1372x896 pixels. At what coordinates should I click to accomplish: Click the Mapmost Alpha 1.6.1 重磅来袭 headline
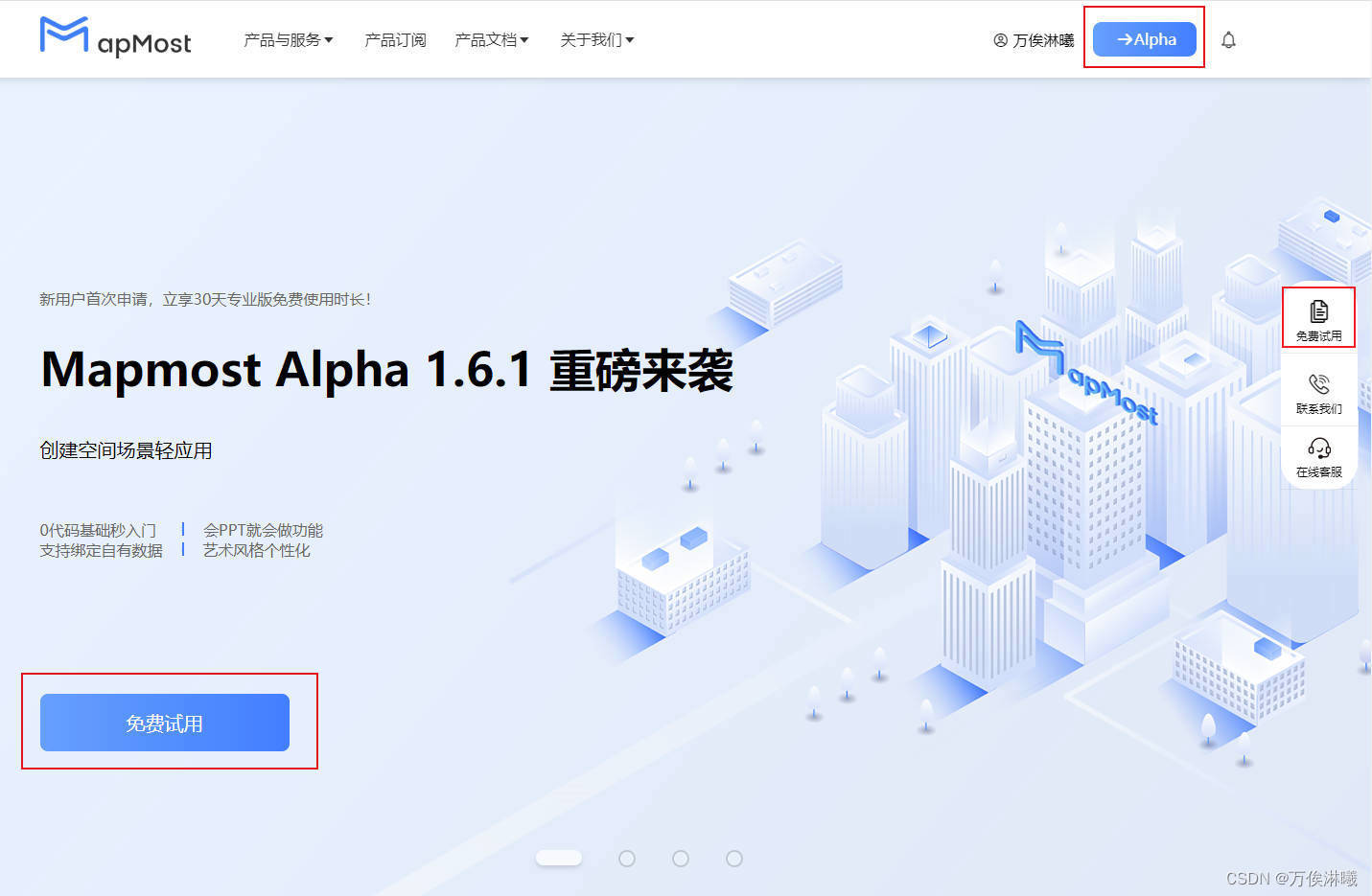[387, 371]
